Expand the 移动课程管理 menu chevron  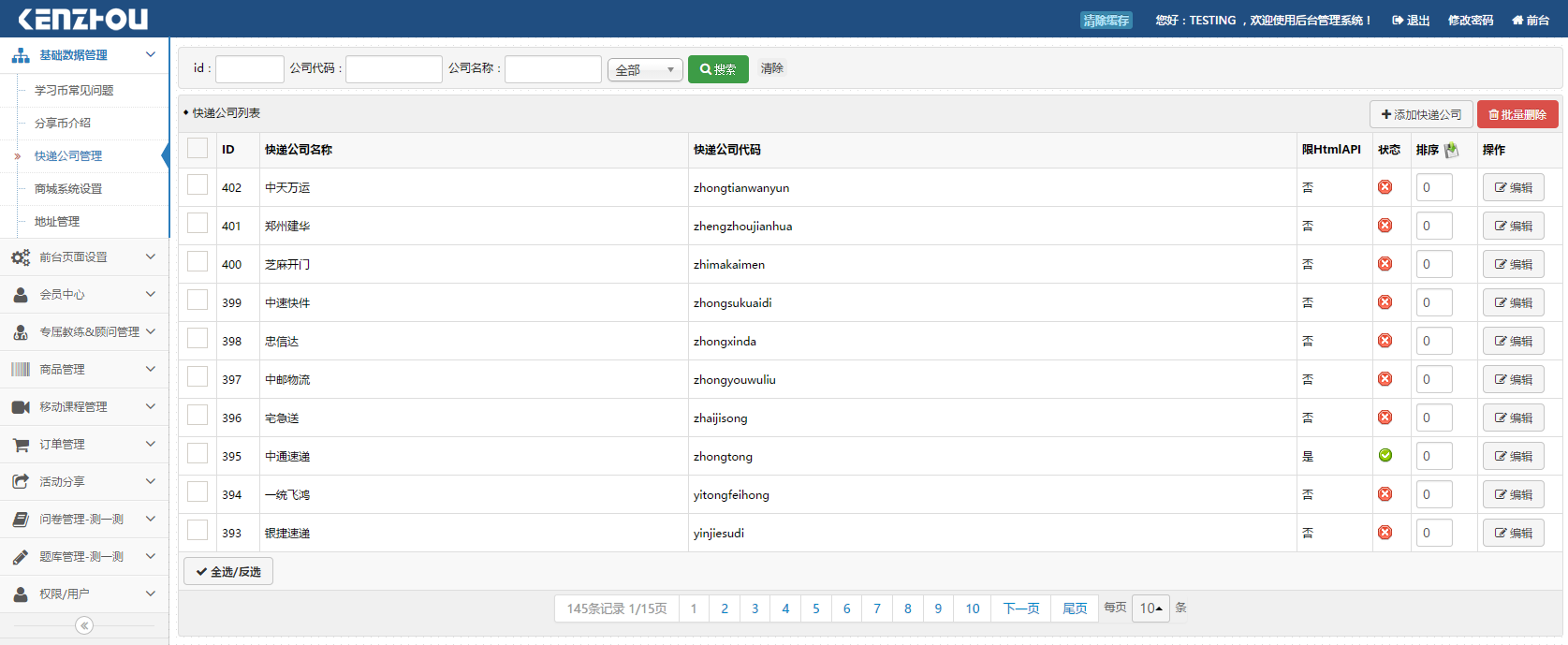click(x=151, y=406)
